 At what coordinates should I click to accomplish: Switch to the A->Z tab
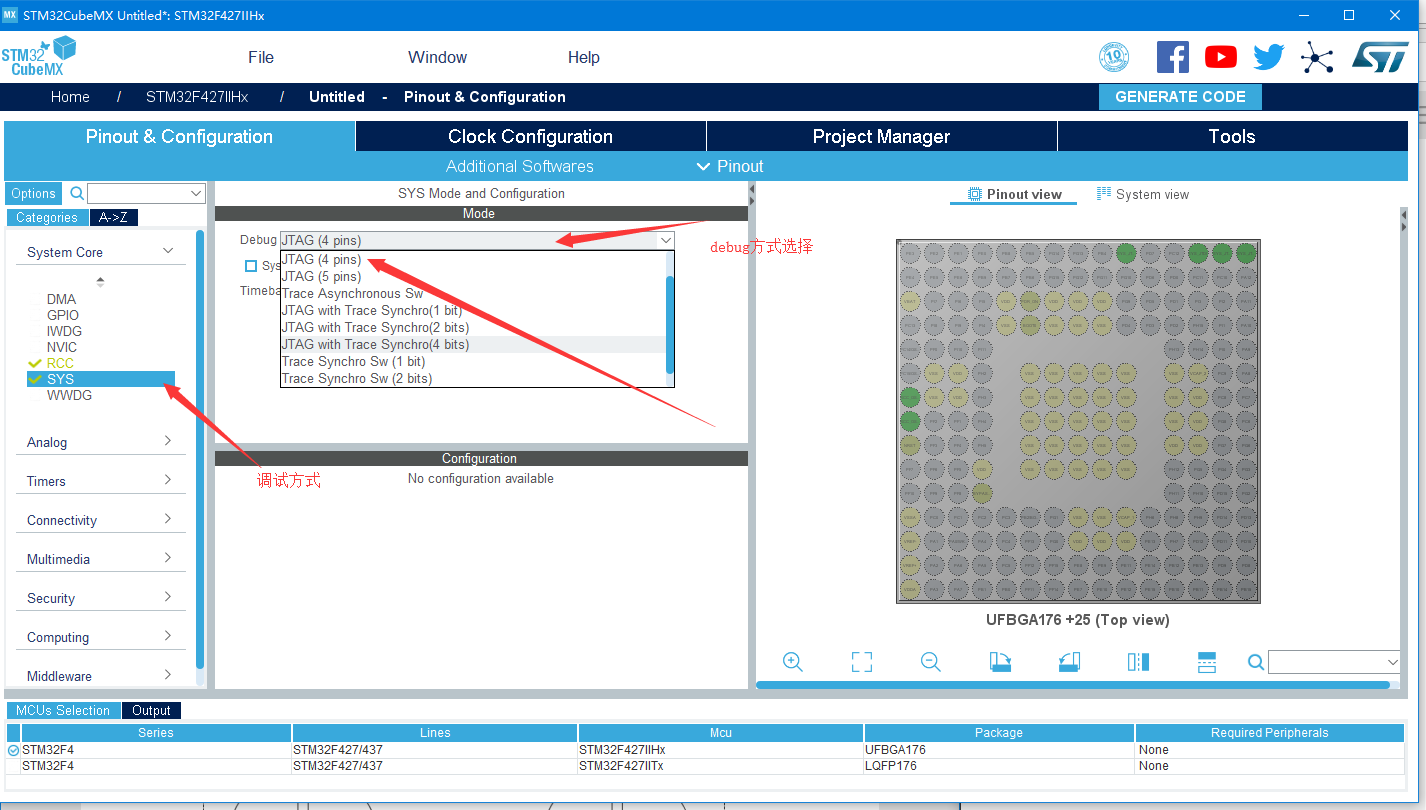(x=114, y=217)
